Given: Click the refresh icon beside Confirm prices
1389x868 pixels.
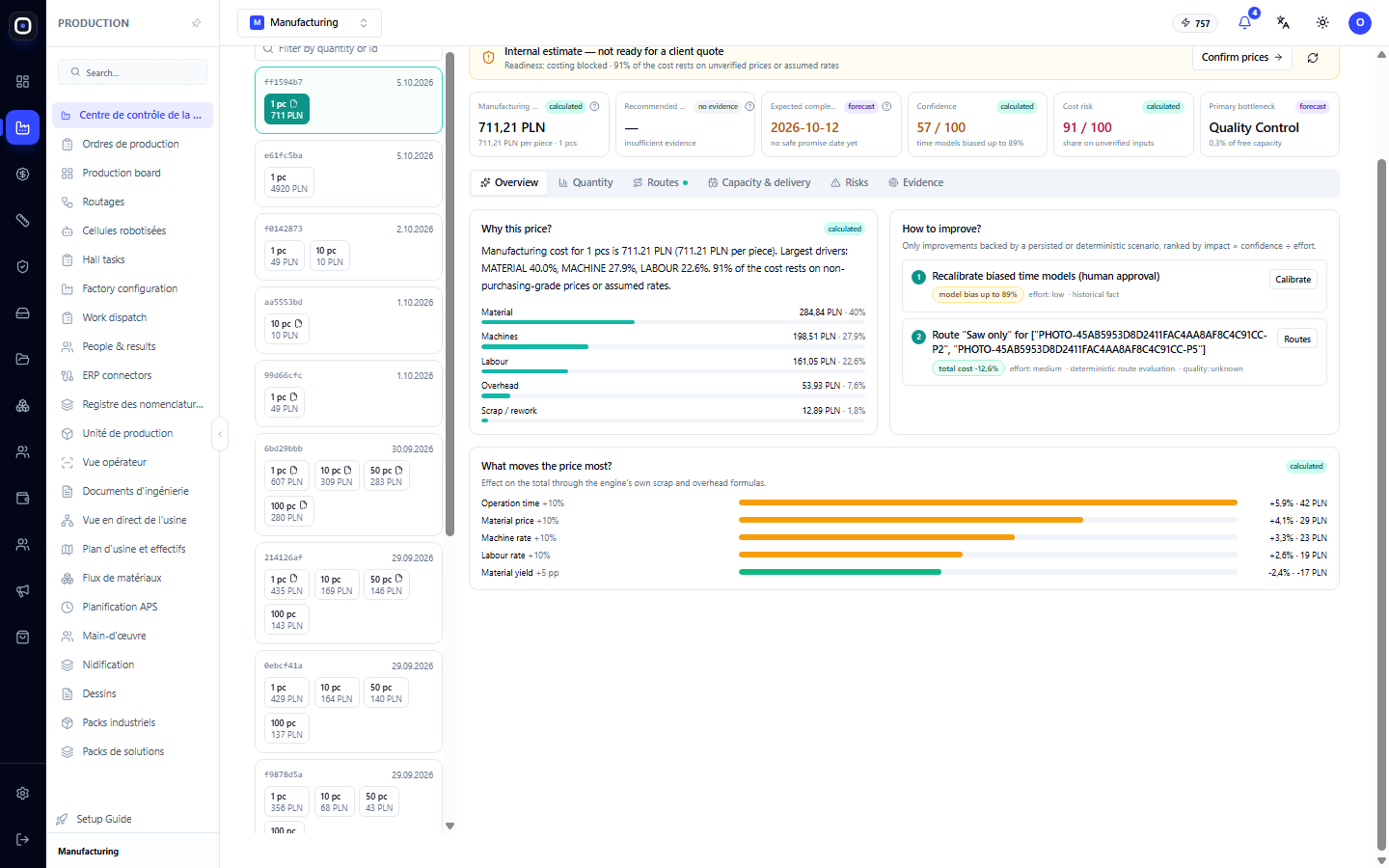Looking at the screenshot, I should click(x=1313, y=58).
